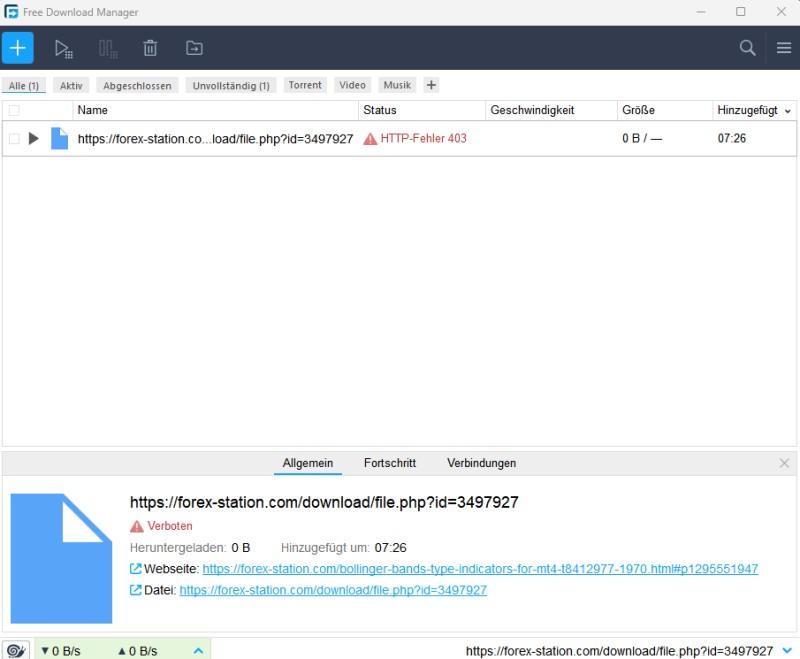Click the Verboten error text
This screenshot has height=659, width=800.
pyautogui.click(x=170, y=526)
